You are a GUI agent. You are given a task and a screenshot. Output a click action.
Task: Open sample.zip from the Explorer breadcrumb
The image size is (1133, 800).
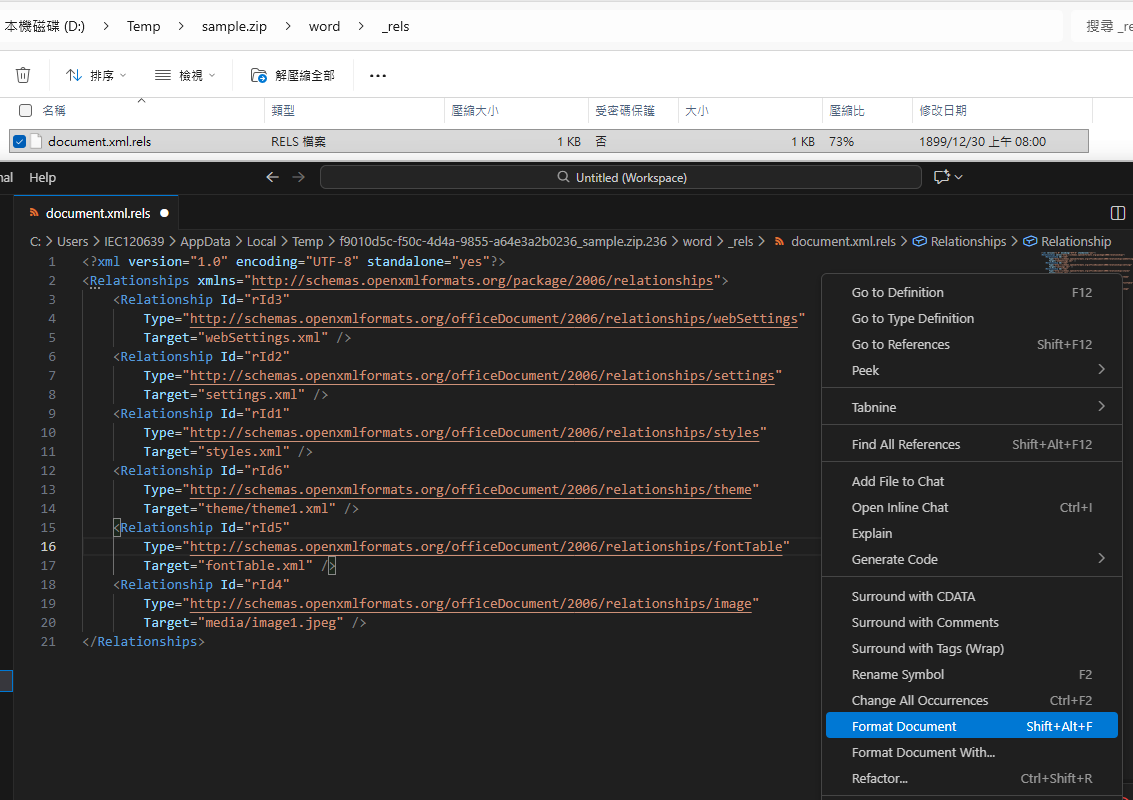click(234, 26)
